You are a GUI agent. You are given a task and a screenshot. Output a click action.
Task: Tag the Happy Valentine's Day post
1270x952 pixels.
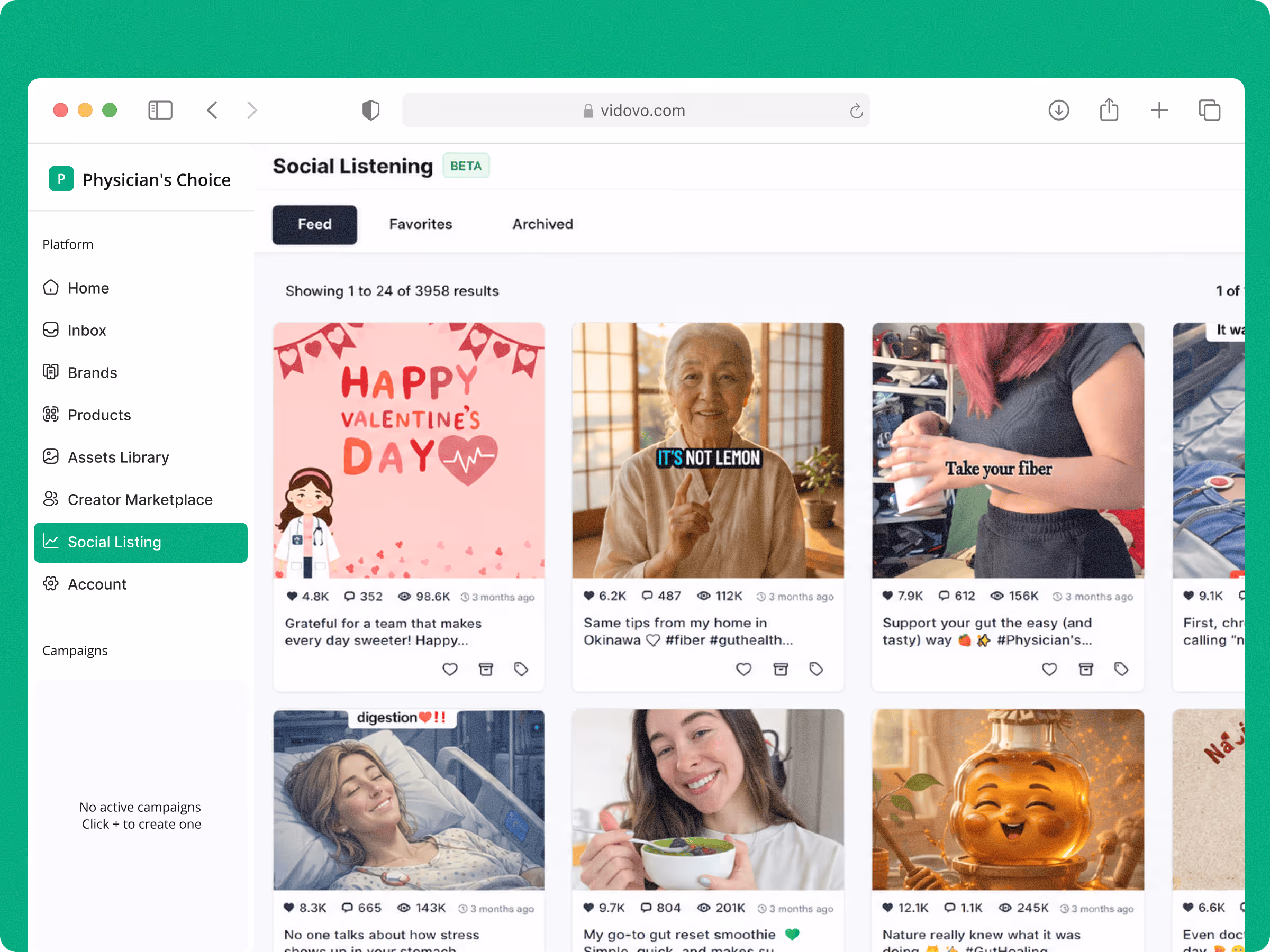(x=521, y=669)
